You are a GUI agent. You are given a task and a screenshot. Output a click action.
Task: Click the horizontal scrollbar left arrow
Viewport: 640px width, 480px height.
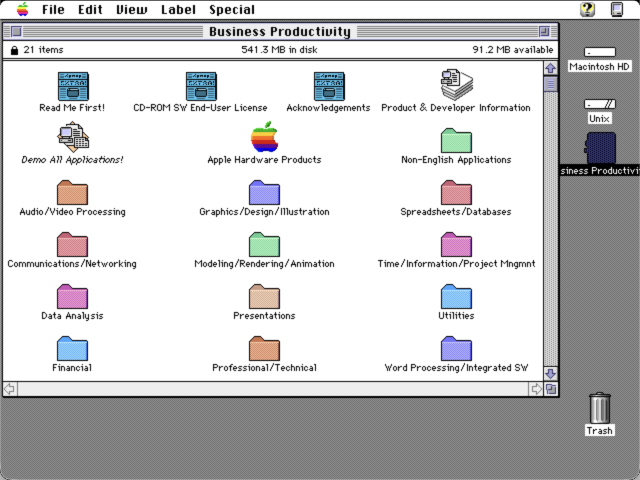point(10,389)
